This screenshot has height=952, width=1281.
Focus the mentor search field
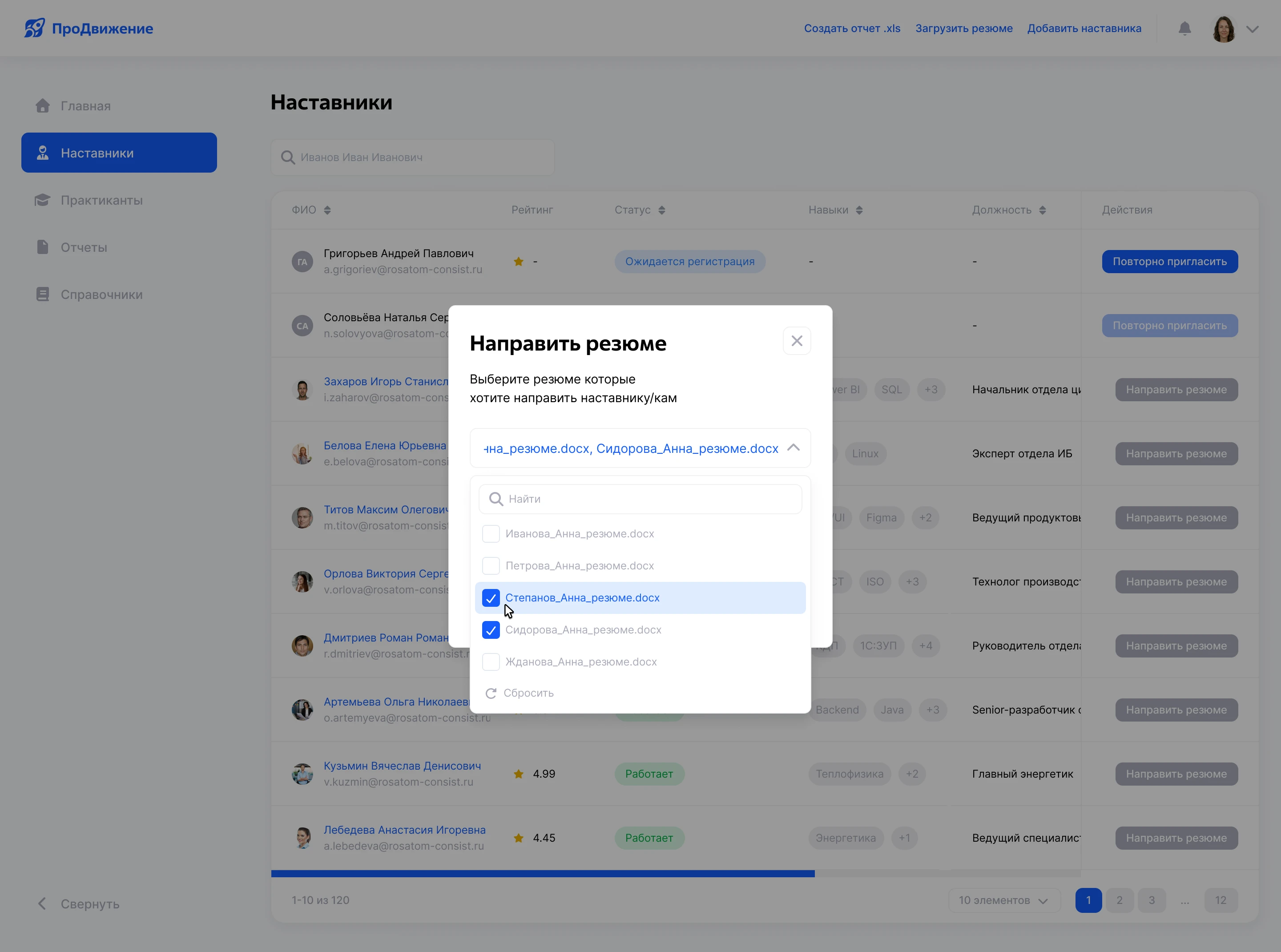tap(413, 157)
